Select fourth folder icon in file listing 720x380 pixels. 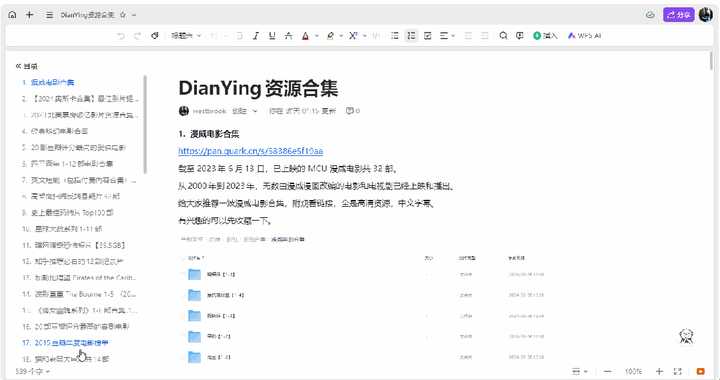195,336
